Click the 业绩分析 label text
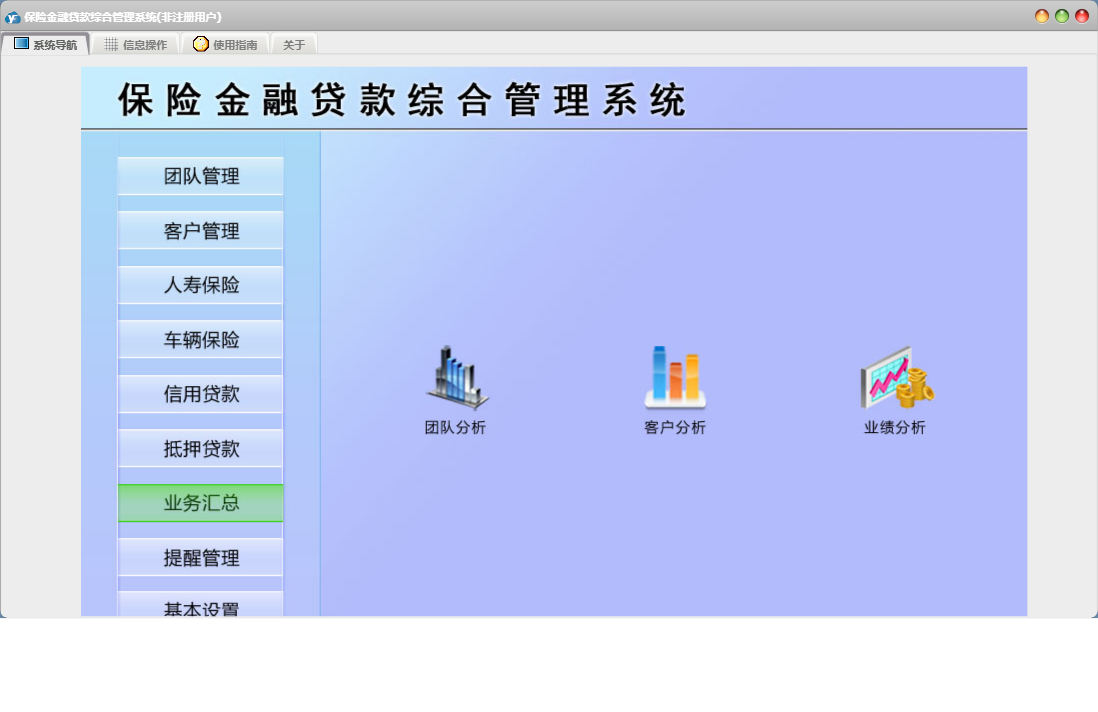The width and height of the screenshot is (1098, 712). point(895,427)
